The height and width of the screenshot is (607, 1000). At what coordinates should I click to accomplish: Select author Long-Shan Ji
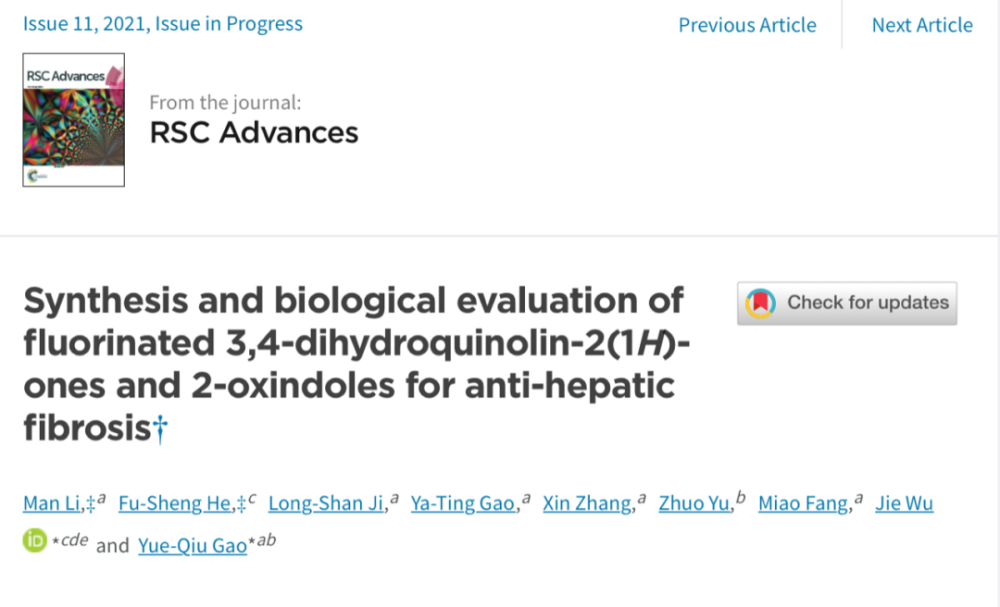(327, 504)
